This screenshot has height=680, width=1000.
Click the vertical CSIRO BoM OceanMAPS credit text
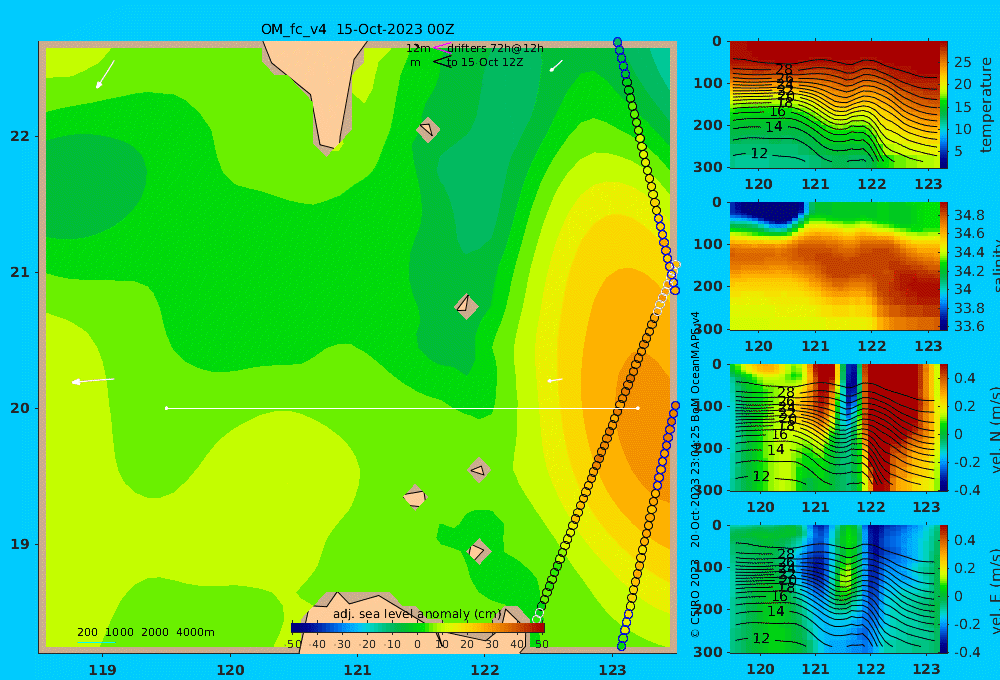[x=695, y=474]
